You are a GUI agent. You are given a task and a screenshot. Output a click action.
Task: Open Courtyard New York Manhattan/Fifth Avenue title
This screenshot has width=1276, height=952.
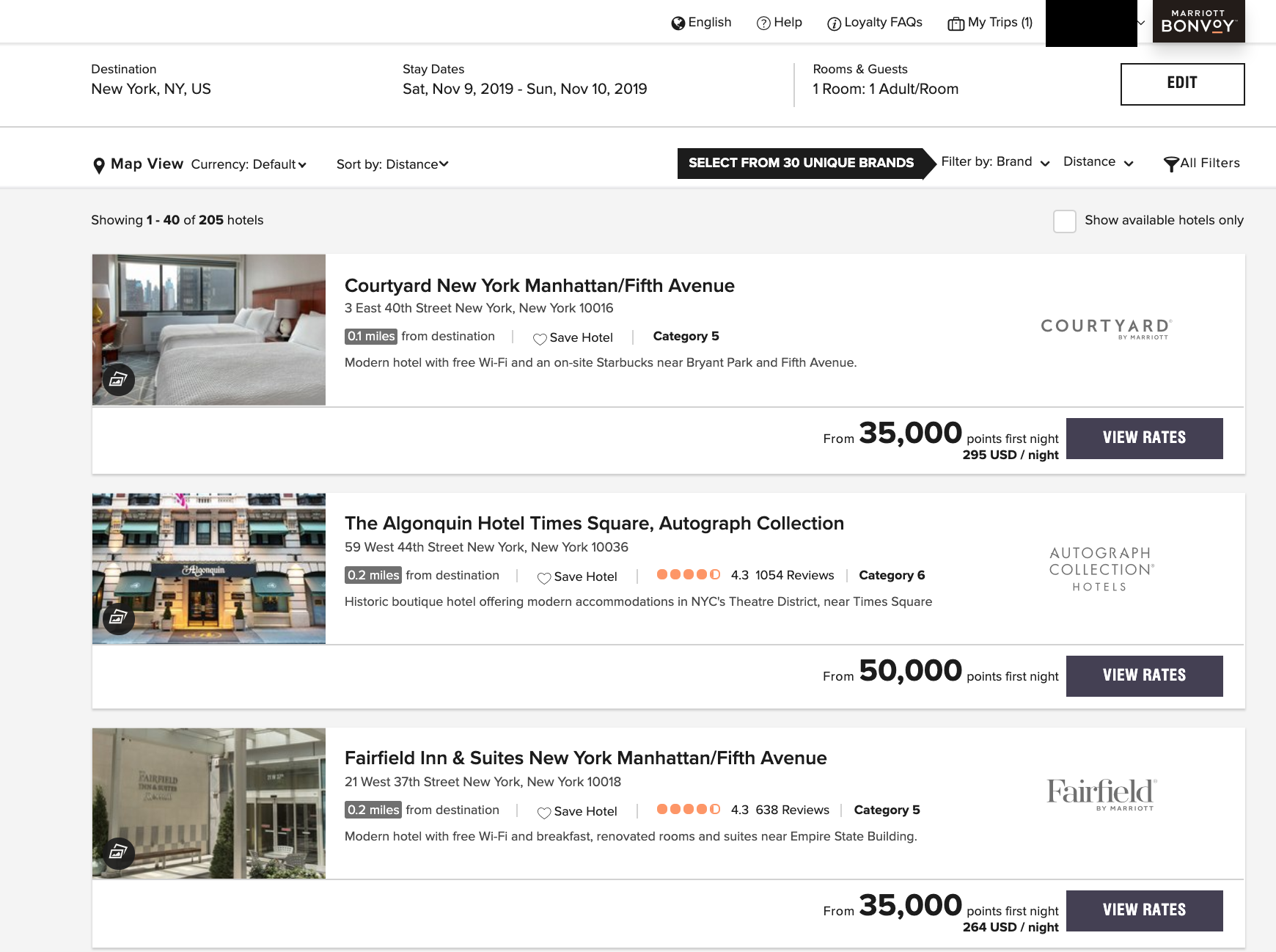point(540,286)
